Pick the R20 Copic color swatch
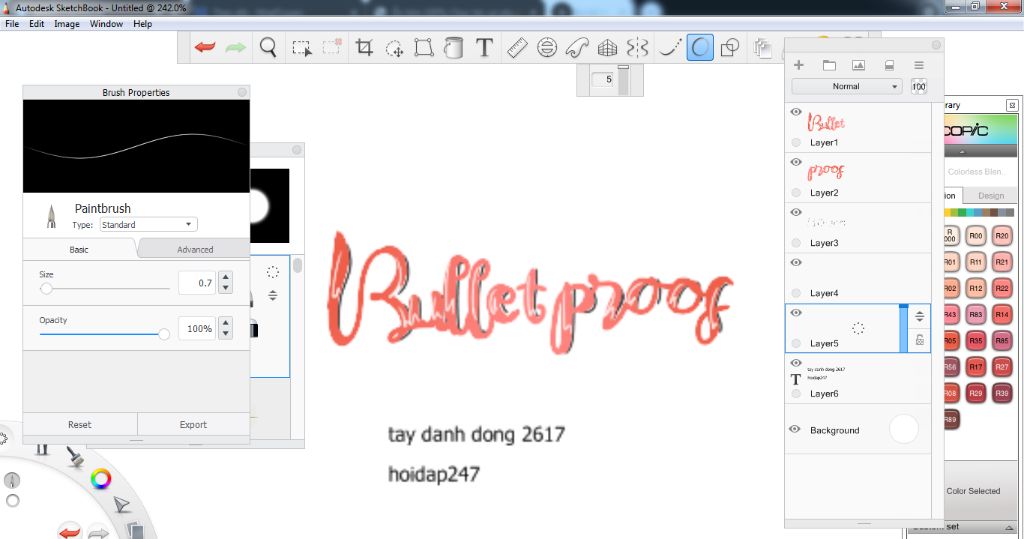 (x=1002, y=236)
